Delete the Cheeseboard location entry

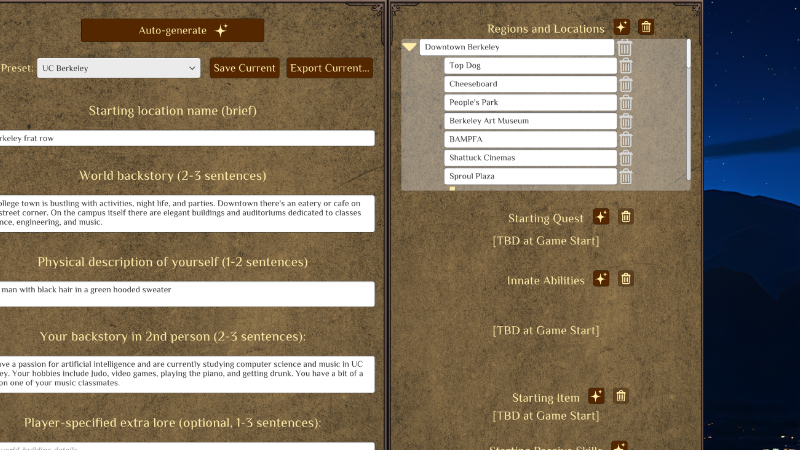pos(625,84)
